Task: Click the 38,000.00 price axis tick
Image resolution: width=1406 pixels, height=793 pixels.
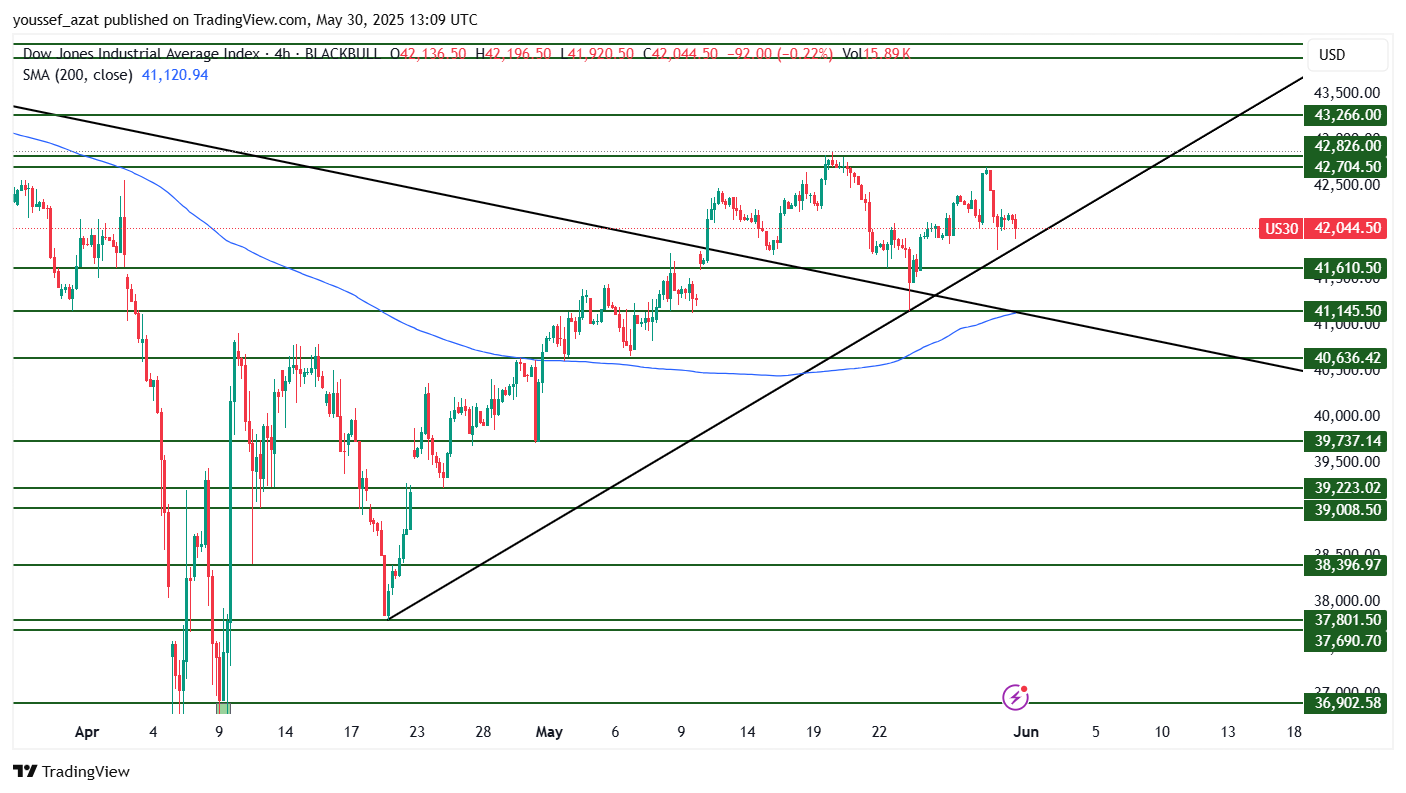Action: click(1349, 601)
